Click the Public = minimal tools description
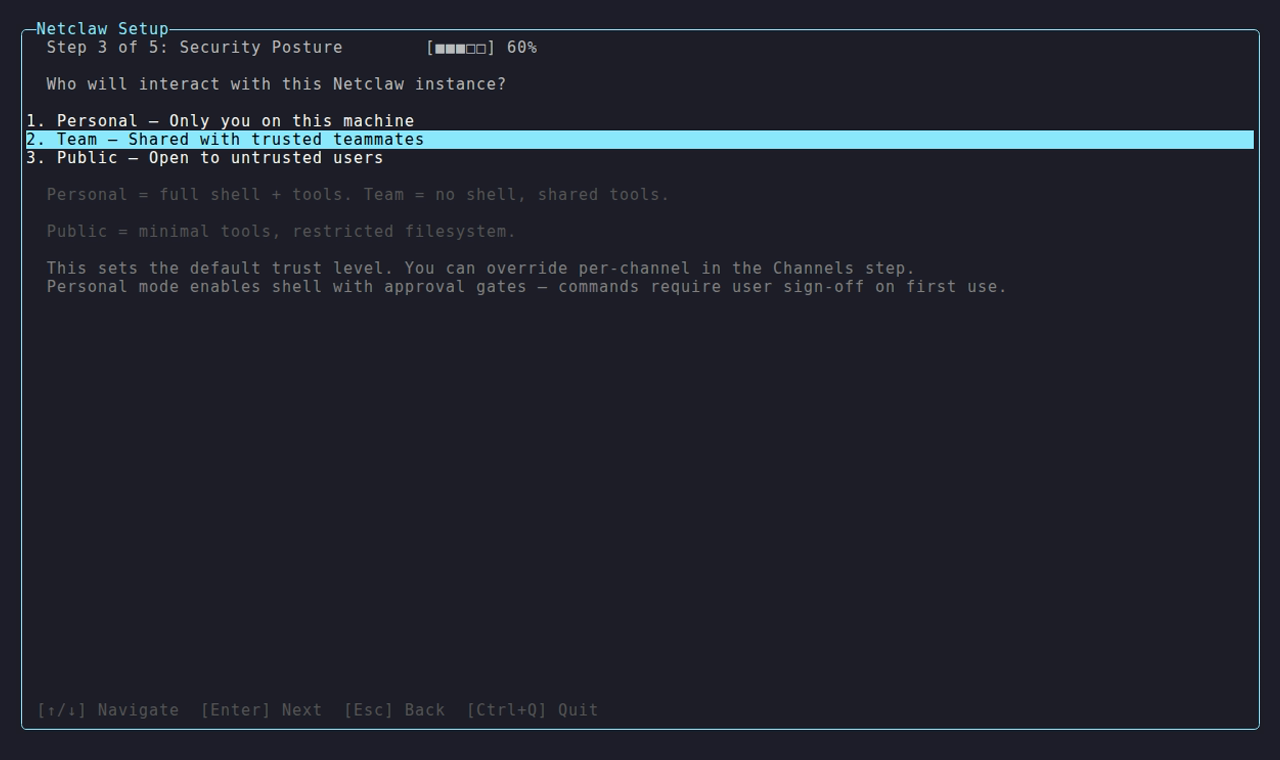The height and width of the screenshot is (760, 1280). coord(281,232)
